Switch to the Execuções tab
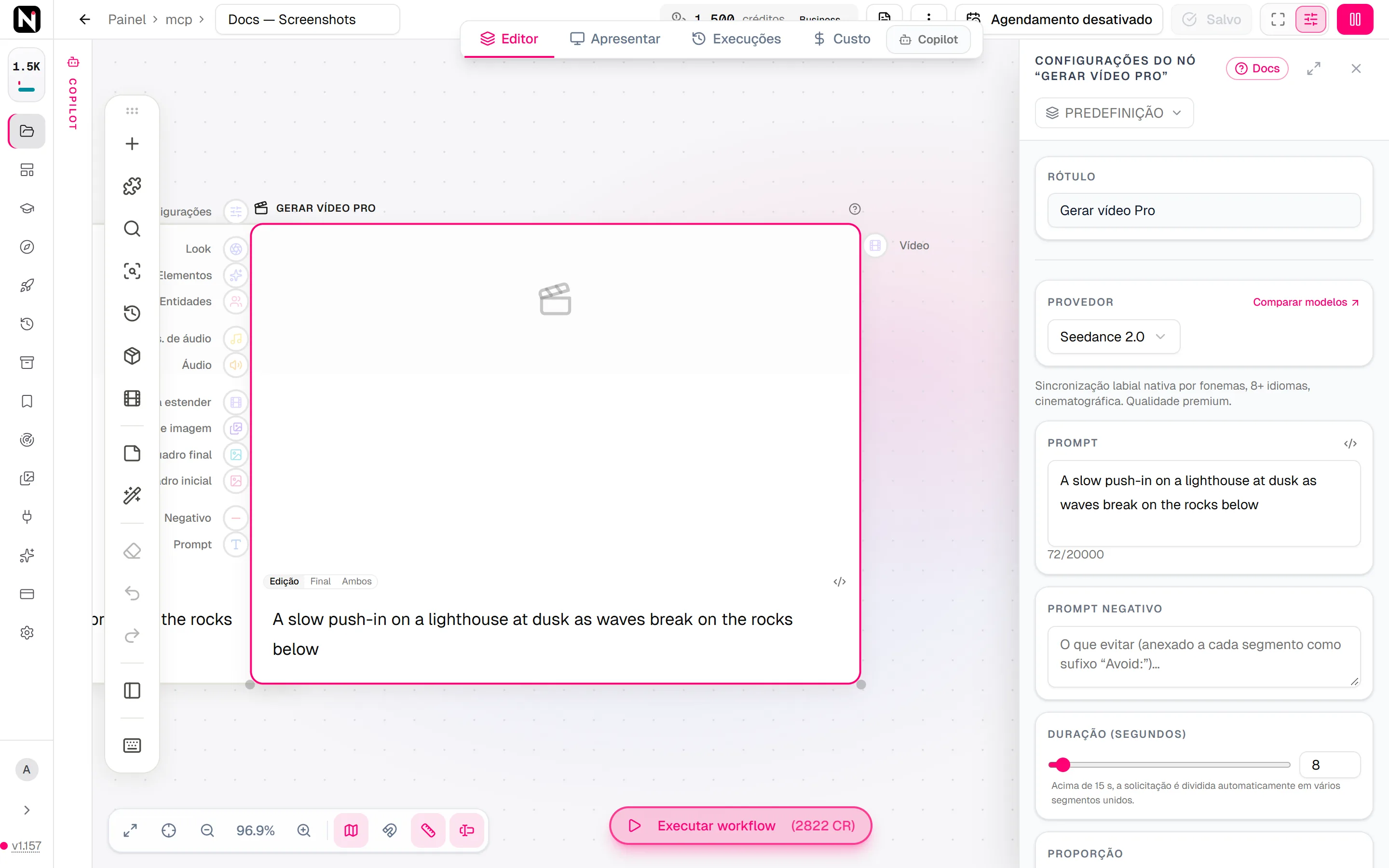The width and height of the screenshot is (1389, 868). [x=736, y=39]
